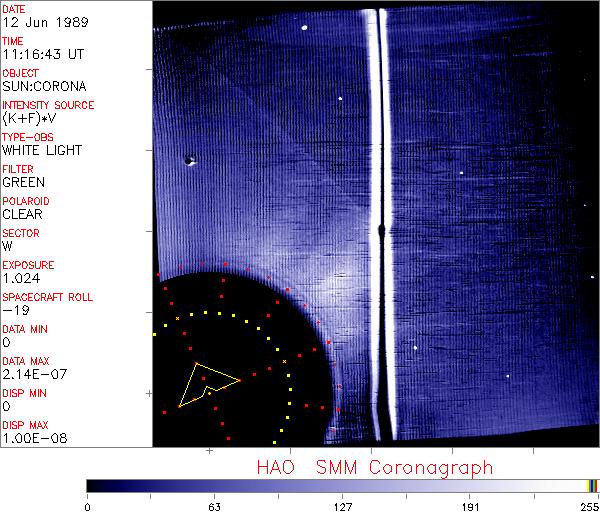Click the color bar above the 127 tick
The width and height of the screenshot is (600, 512).
point(342,485)
